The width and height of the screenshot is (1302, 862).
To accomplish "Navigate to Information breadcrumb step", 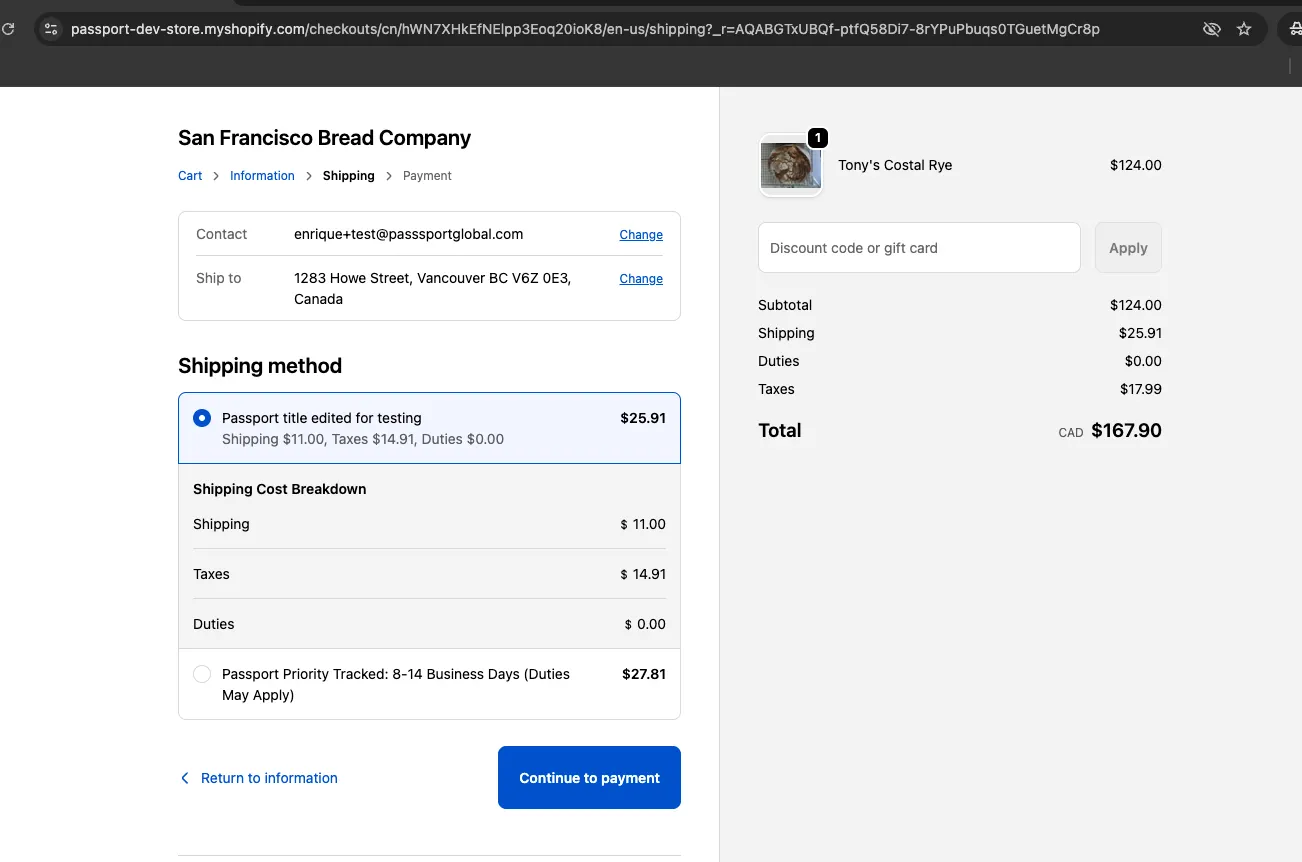I will [x=262, y=176].
